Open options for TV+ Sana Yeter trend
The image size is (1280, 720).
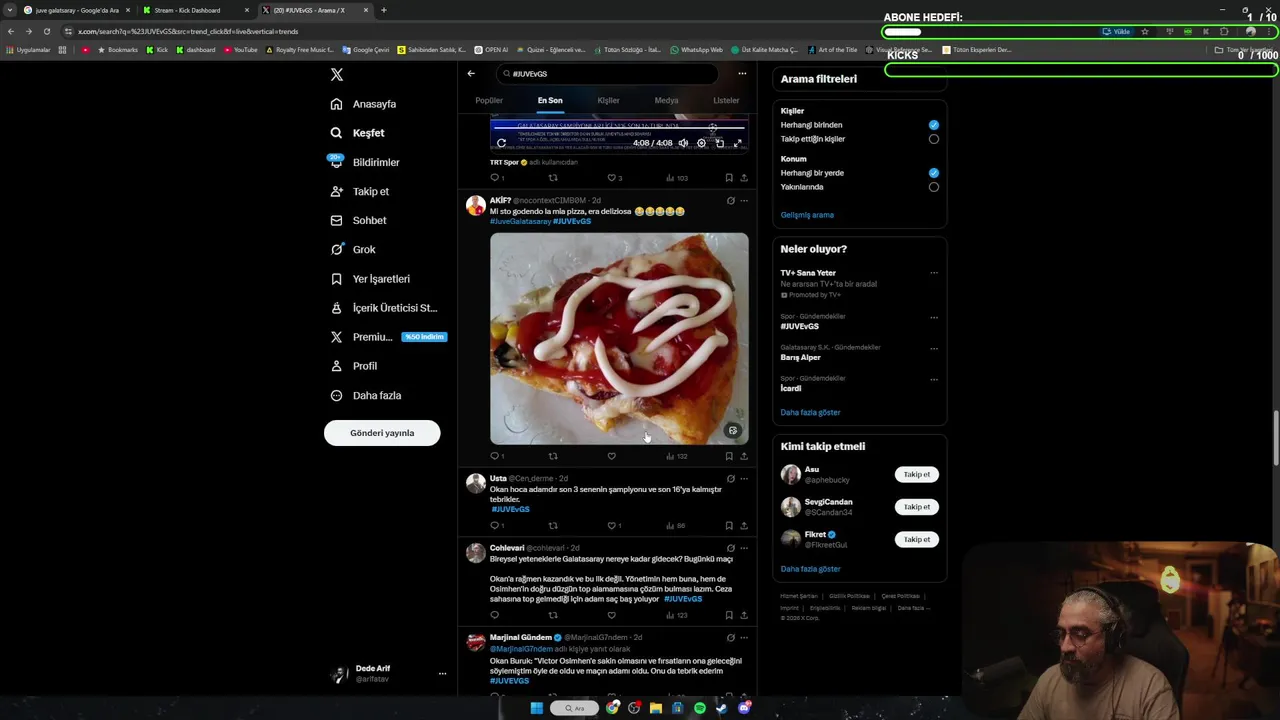coord(934,273)
